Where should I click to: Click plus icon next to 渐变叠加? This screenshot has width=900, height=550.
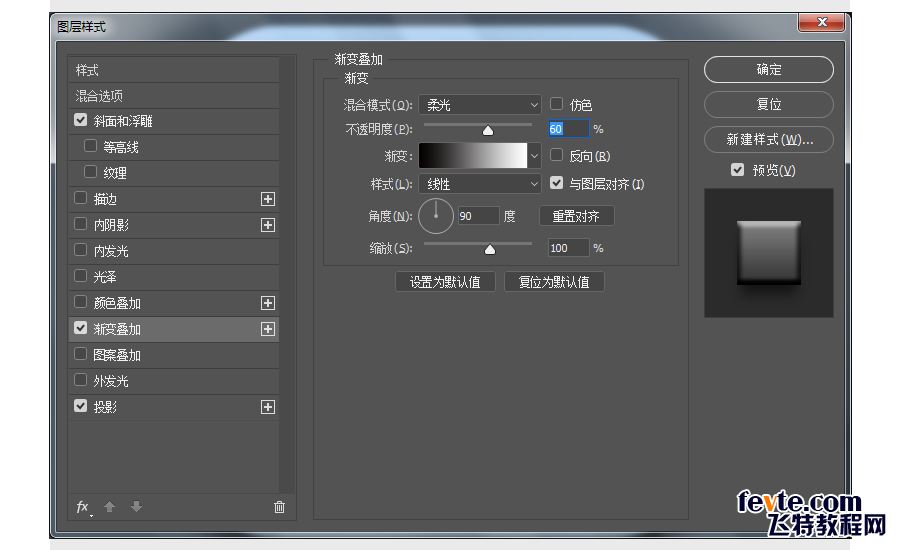[267, 329]
